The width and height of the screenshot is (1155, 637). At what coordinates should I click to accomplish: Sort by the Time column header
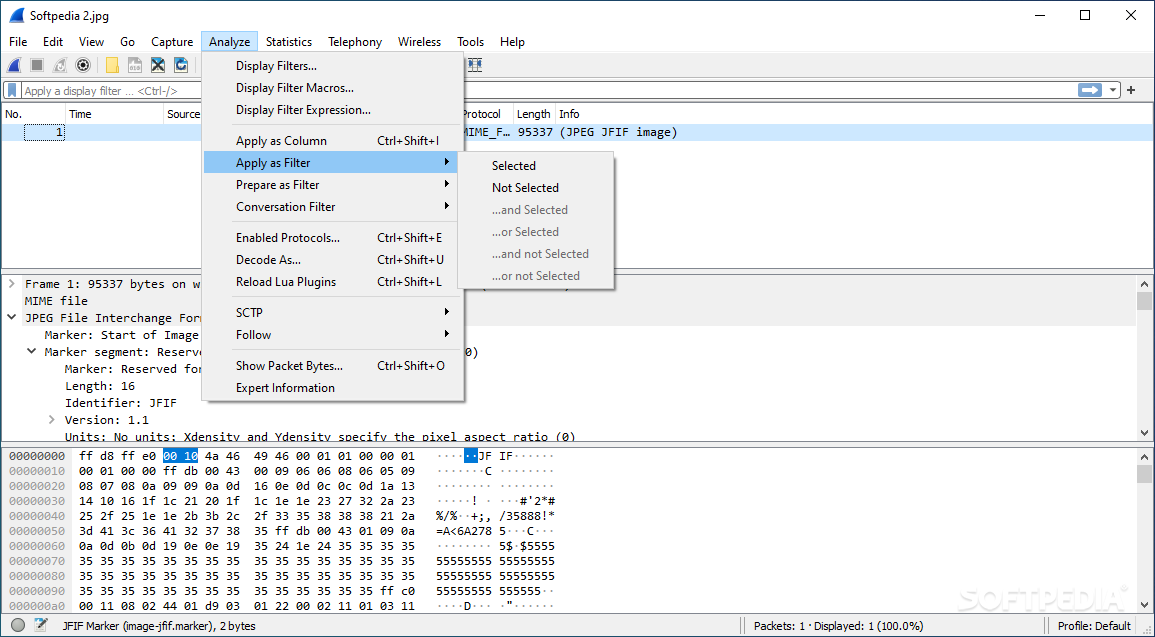[114, 114]
